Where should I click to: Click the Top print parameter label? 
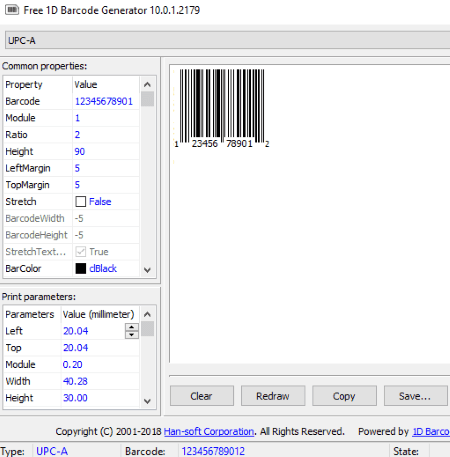point(13,348)
